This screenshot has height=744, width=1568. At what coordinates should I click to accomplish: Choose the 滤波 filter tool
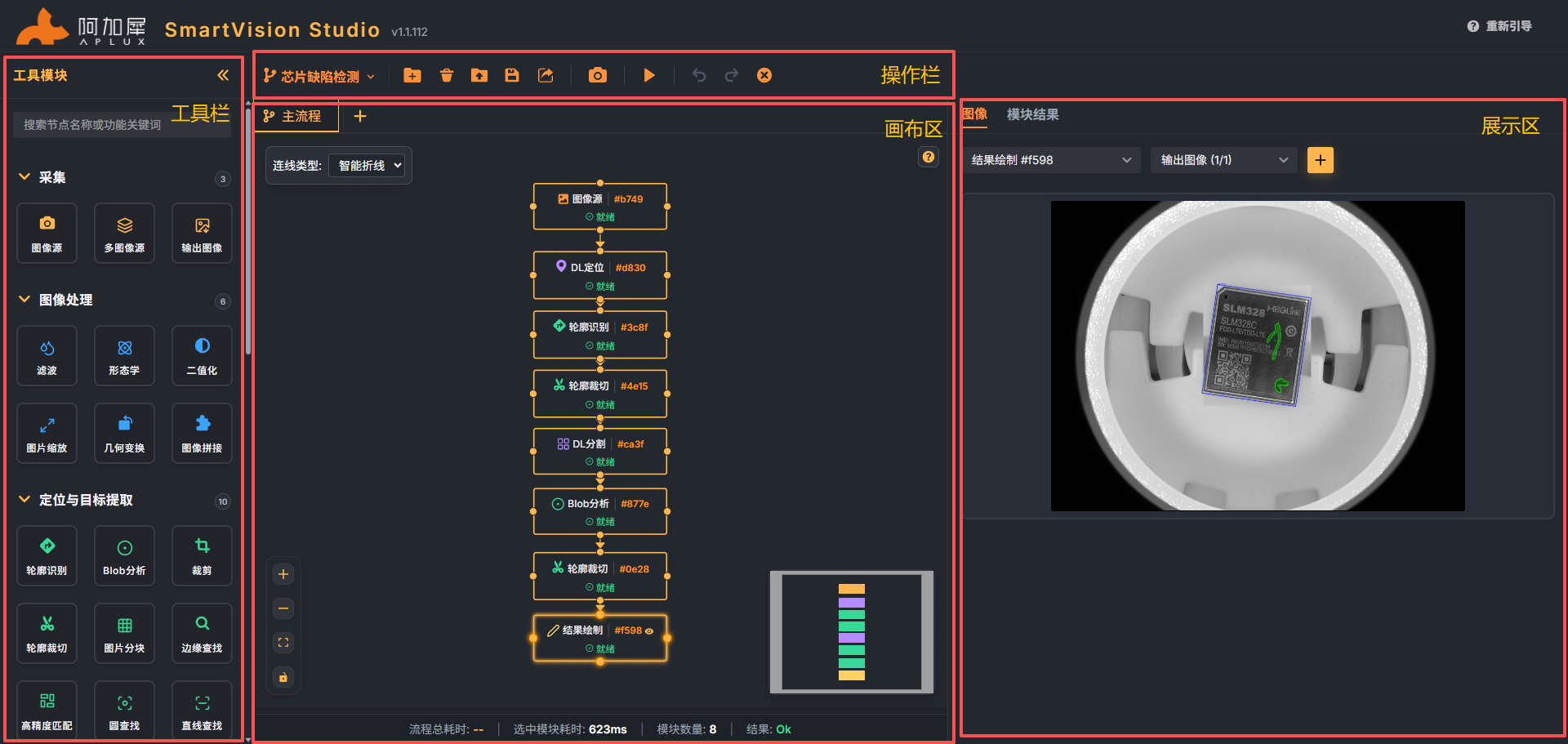click(x=47, y=355)
